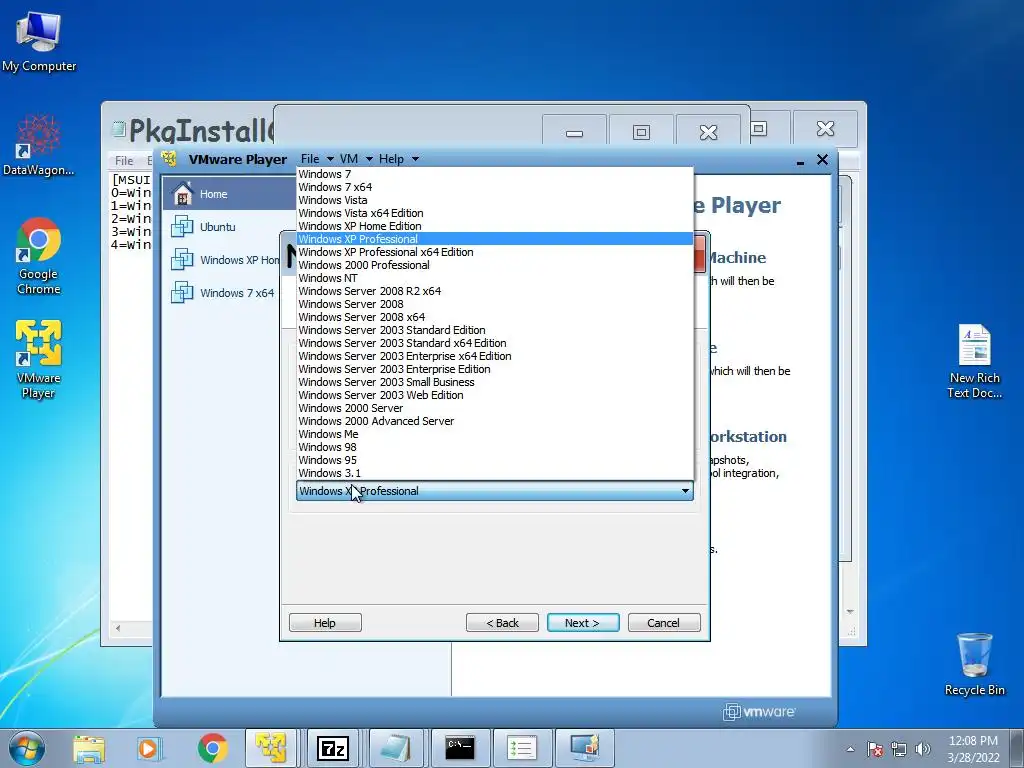Open the New Rich Text Document icon
This screenshot has width=1024, height=768.
point(974,361)
